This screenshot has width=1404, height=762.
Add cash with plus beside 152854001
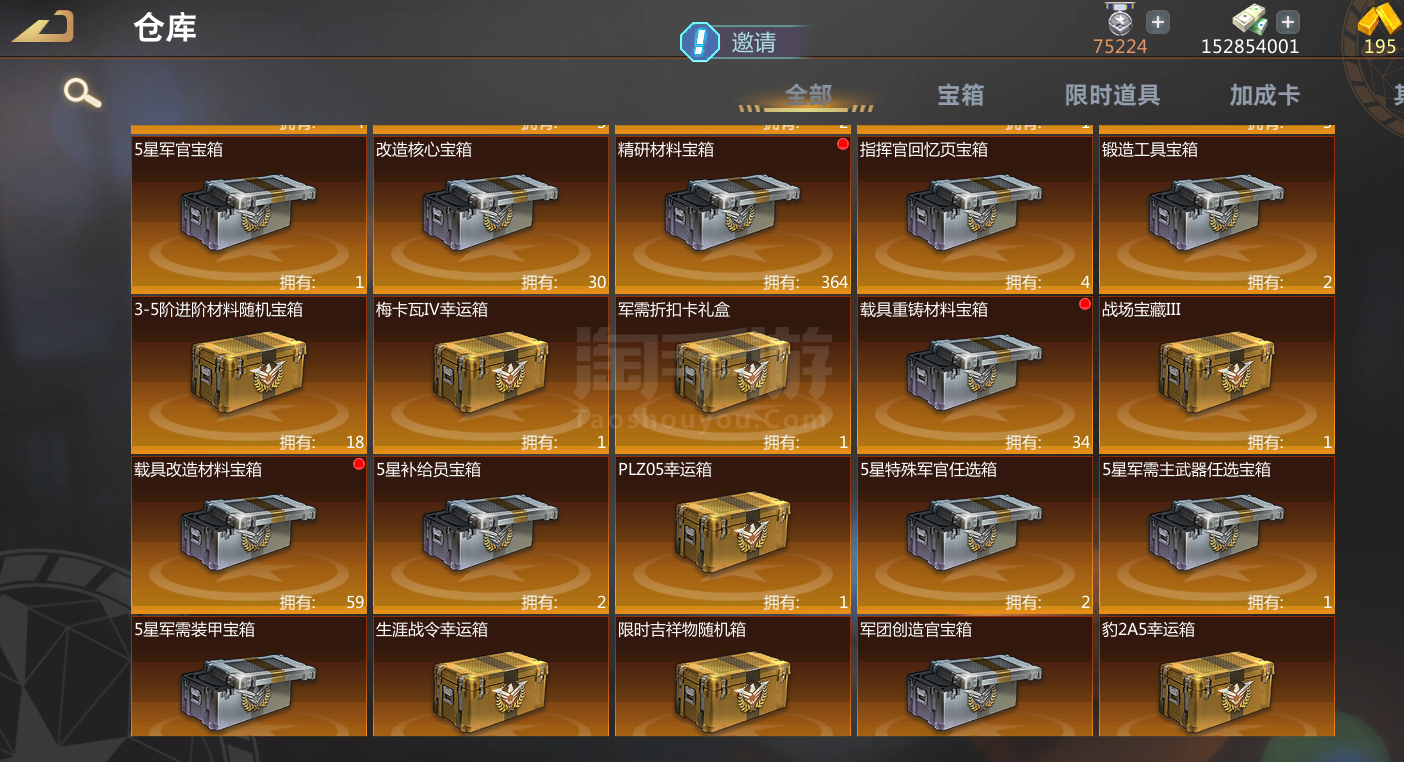[1288, 22]
